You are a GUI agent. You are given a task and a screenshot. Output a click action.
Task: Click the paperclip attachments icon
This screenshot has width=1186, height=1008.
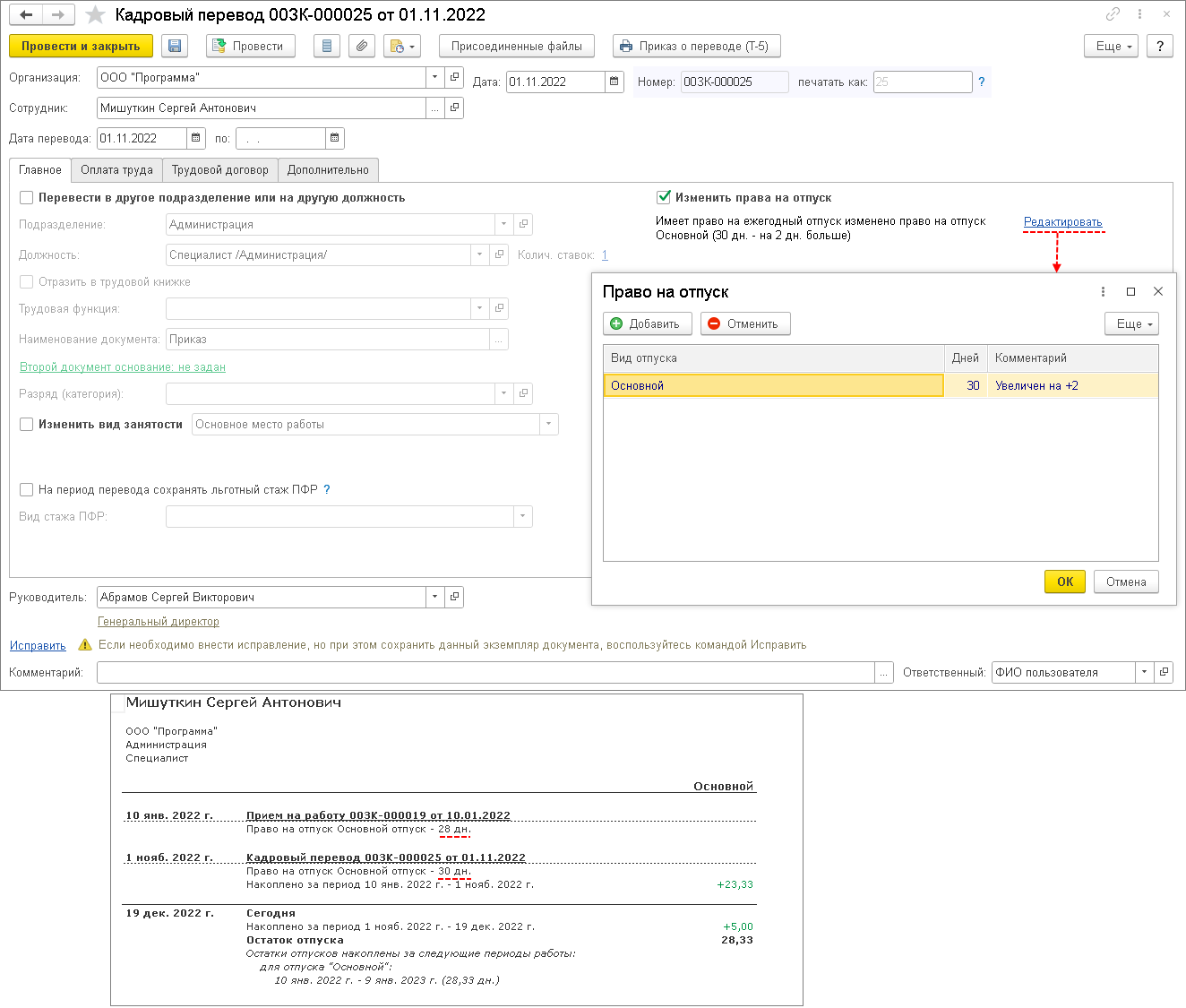click(361, 46)
